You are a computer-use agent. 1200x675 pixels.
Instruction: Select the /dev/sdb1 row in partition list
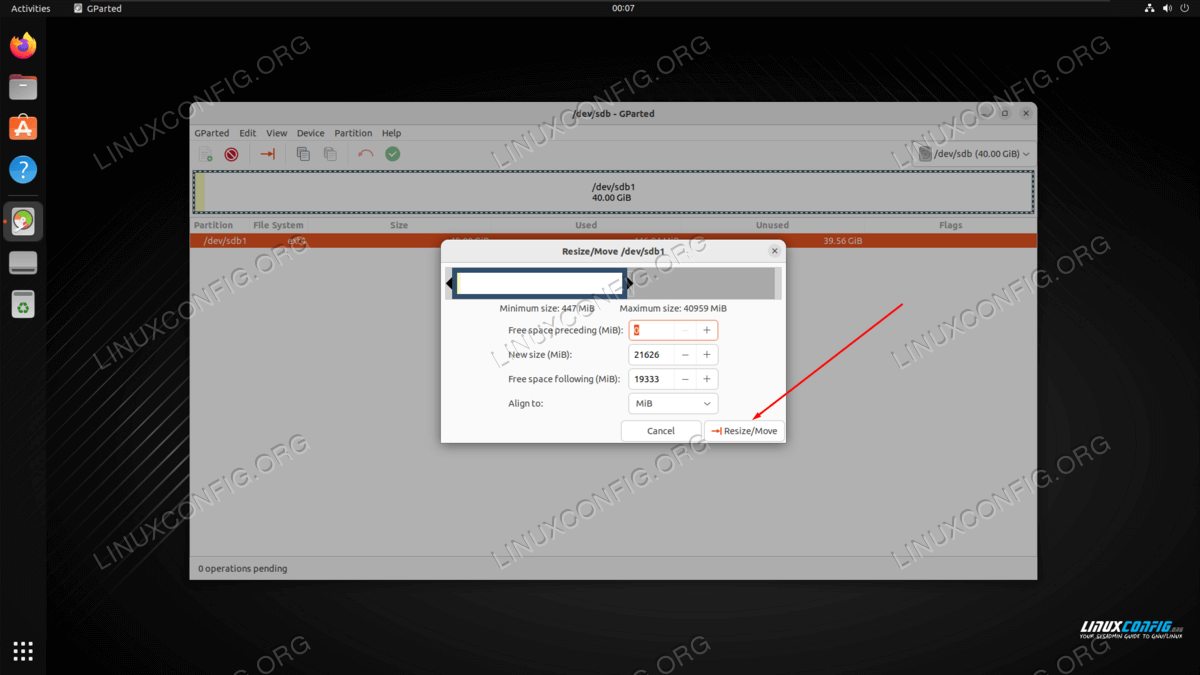pyautogui.click(x=613, y=241)
